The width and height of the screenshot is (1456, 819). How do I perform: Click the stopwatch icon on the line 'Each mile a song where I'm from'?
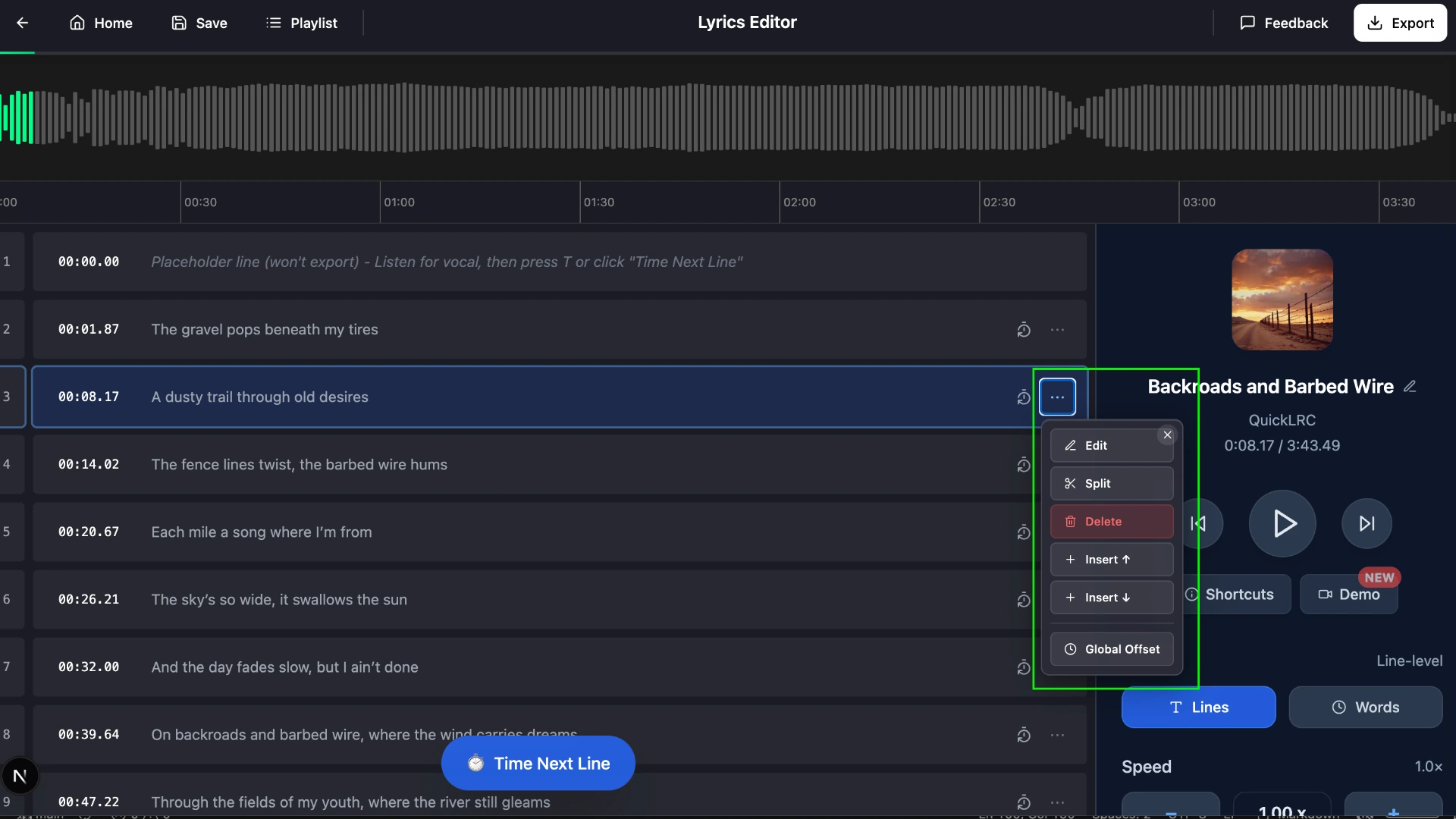point(1024,532)
